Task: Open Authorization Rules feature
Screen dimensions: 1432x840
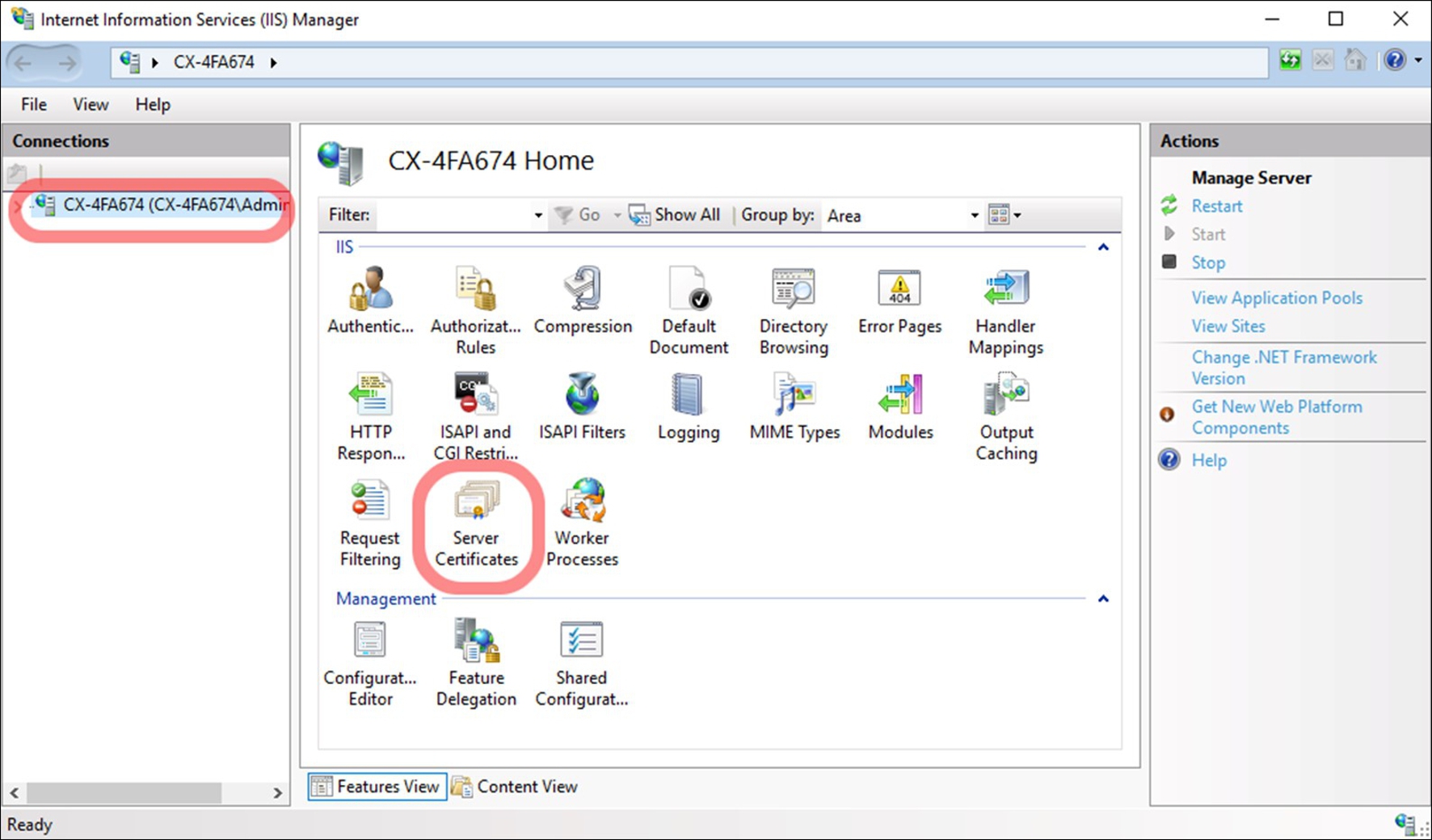Action: [476, 311]
